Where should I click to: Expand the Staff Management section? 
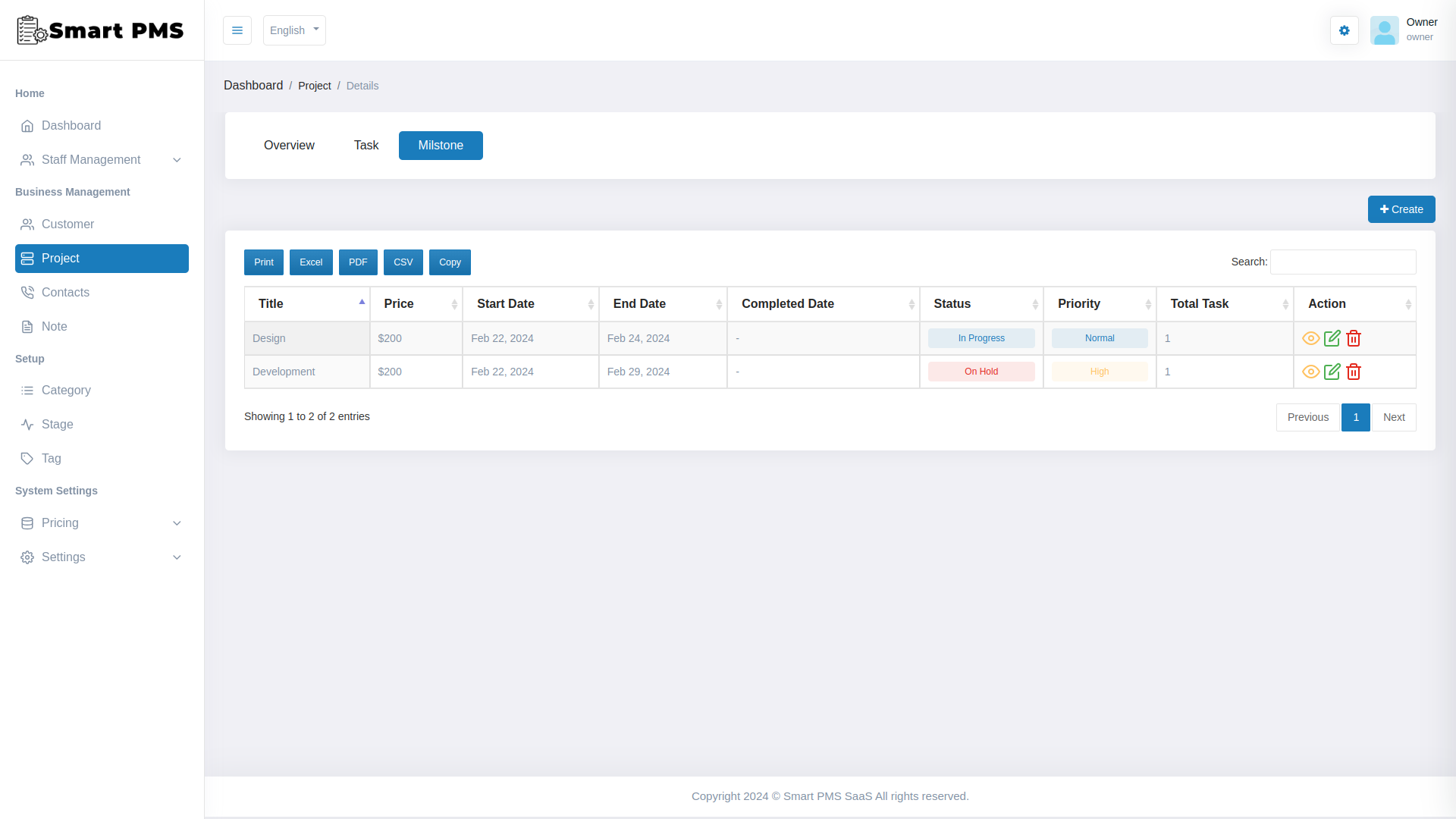click(x=177, y=160)
